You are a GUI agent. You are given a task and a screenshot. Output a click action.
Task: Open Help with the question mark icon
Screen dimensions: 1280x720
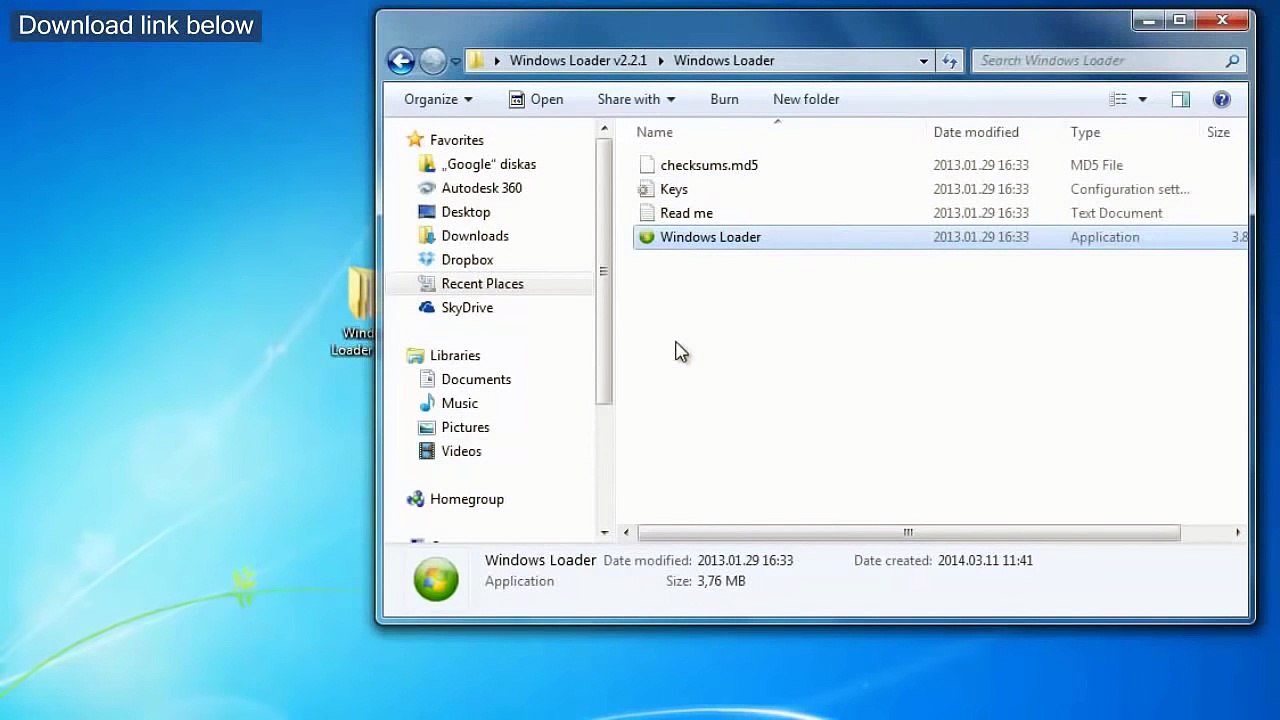point(1221,99)
